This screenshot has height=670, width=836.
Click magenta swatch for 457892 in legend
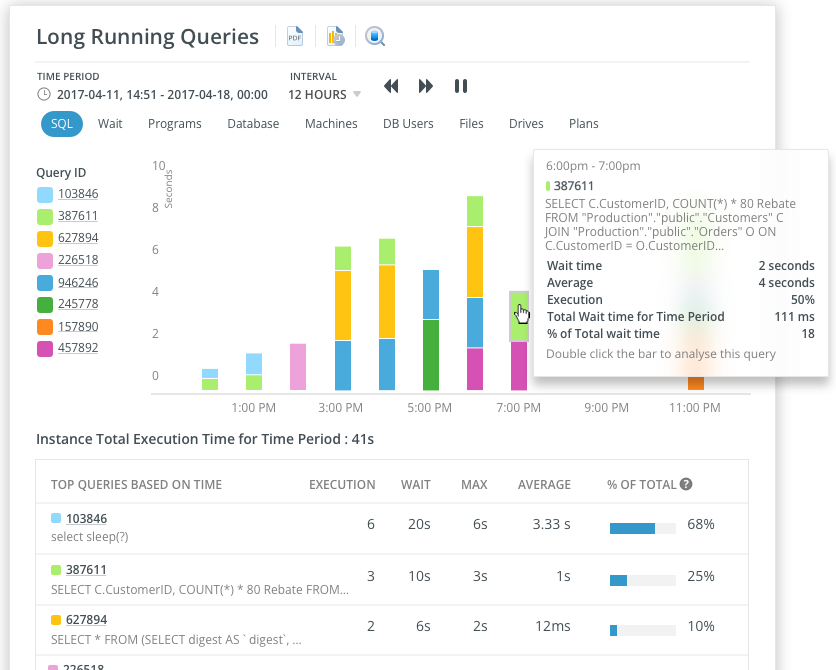tap(45, 349)
